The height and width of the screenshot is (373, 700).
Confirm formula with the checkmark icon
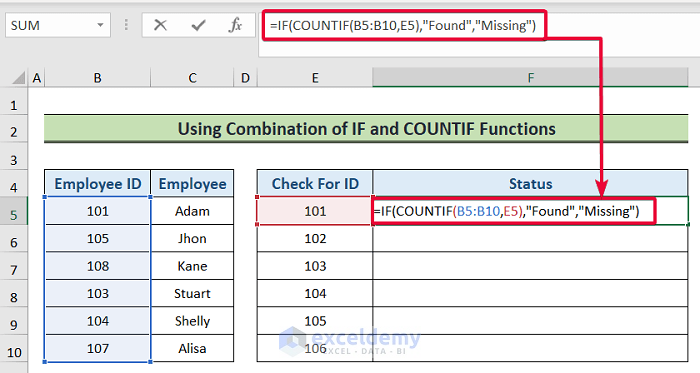click(x=198, y=25)
